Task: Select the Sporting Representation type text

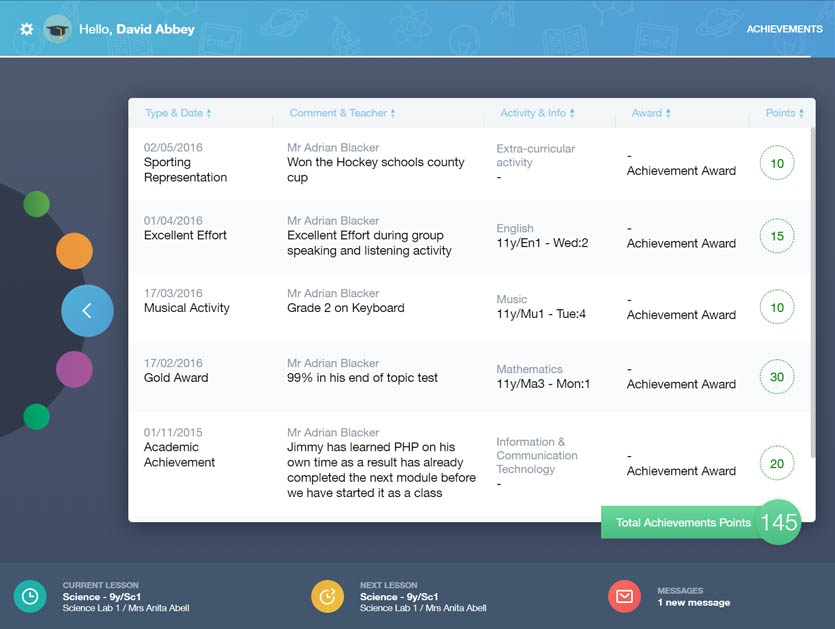Action: (x=185, y=170)
